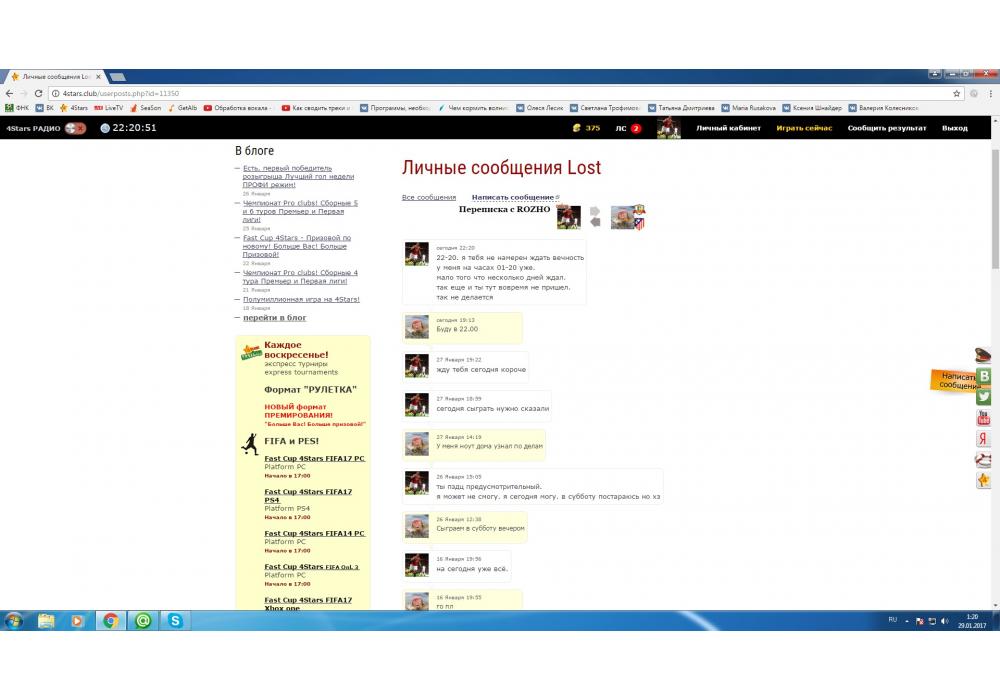
Task: Open Chrome from the taskbar
Action: pyautogui.click(x=110, y=620)
